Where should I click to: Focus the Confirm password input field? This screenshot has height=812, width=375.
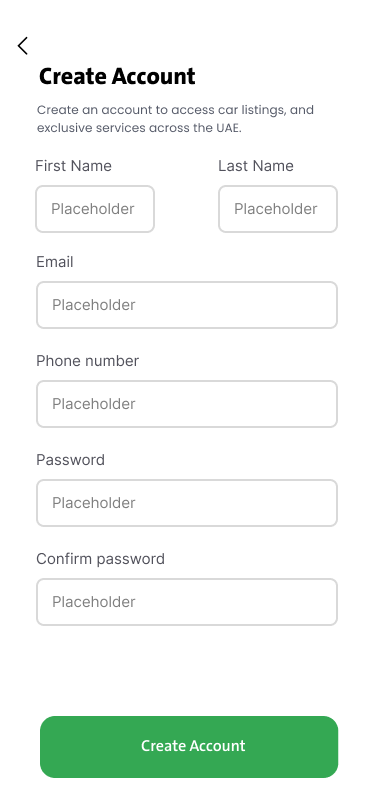(187, 602)
